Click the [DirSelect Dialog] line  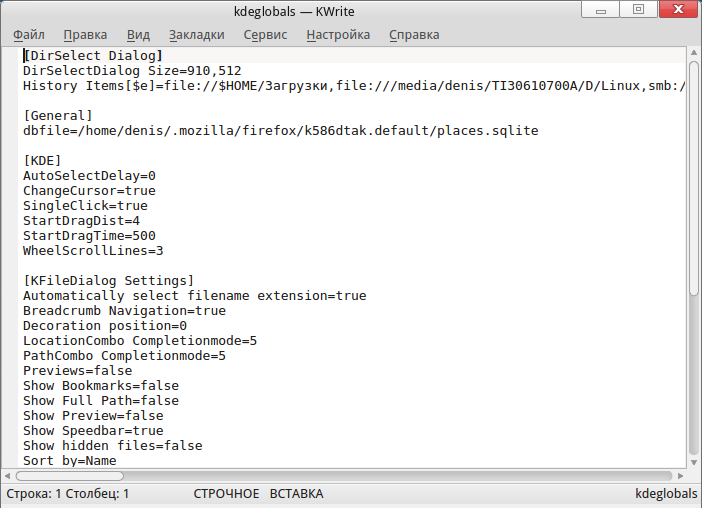tap(93, 55)
